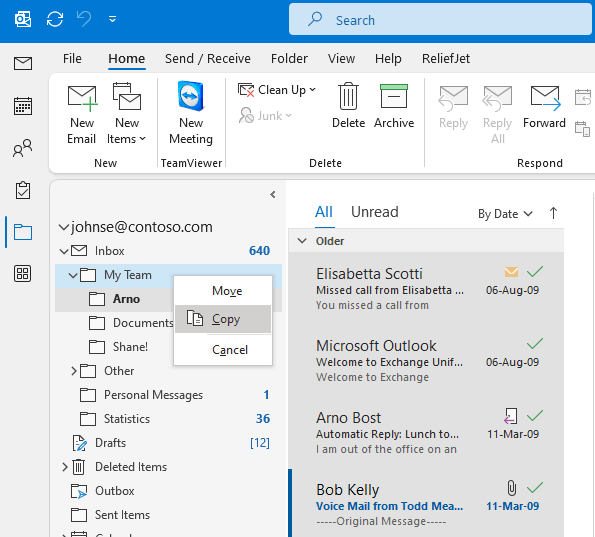Open the Microsoft Outlook welcome message
Viewport: 595px width, 537px height.
coord(426,361)
